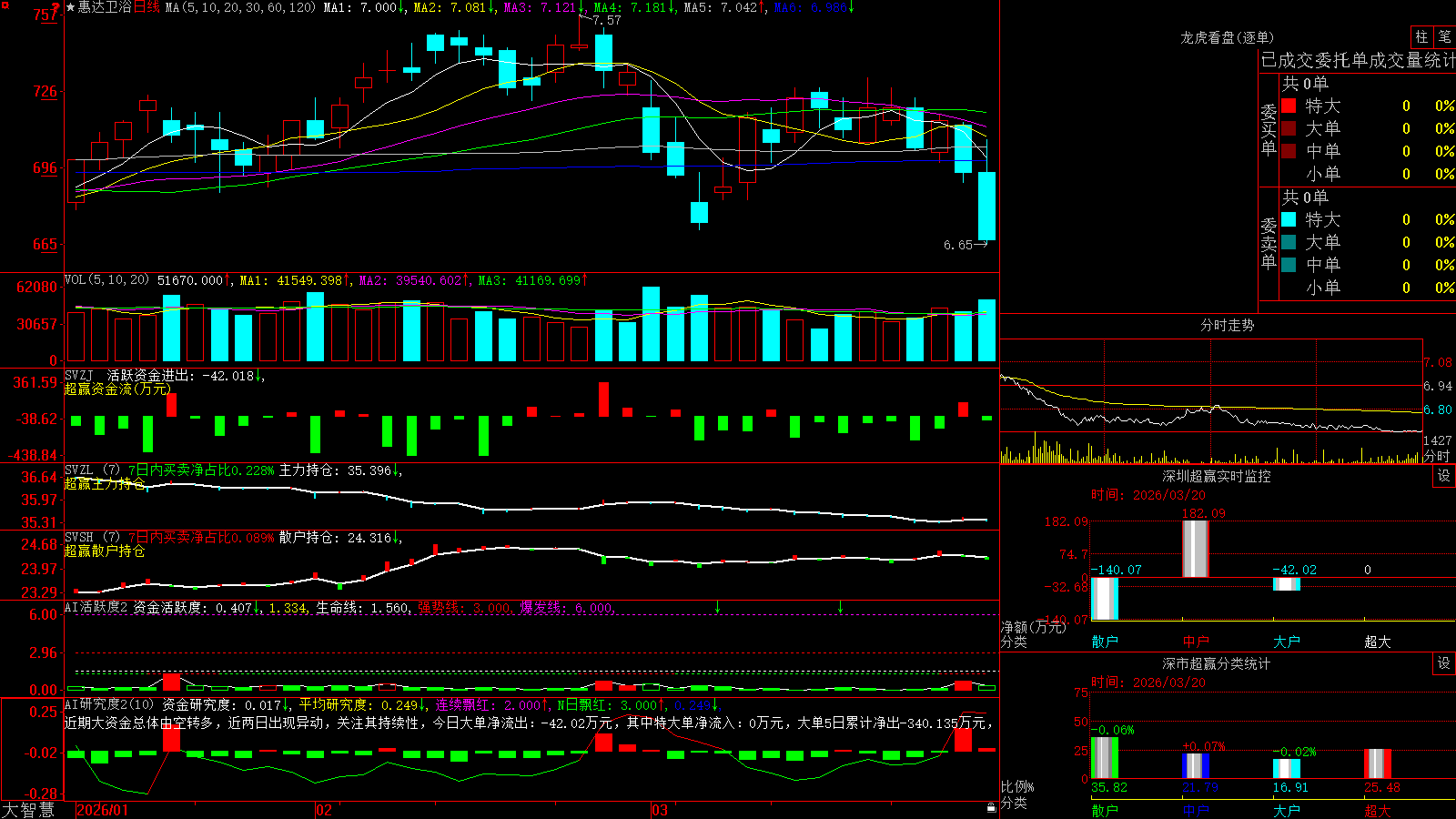1456x819 pixels.
Task: Click the 深市超赢分类统计 panel title
Action: (x=1217, y=663)
